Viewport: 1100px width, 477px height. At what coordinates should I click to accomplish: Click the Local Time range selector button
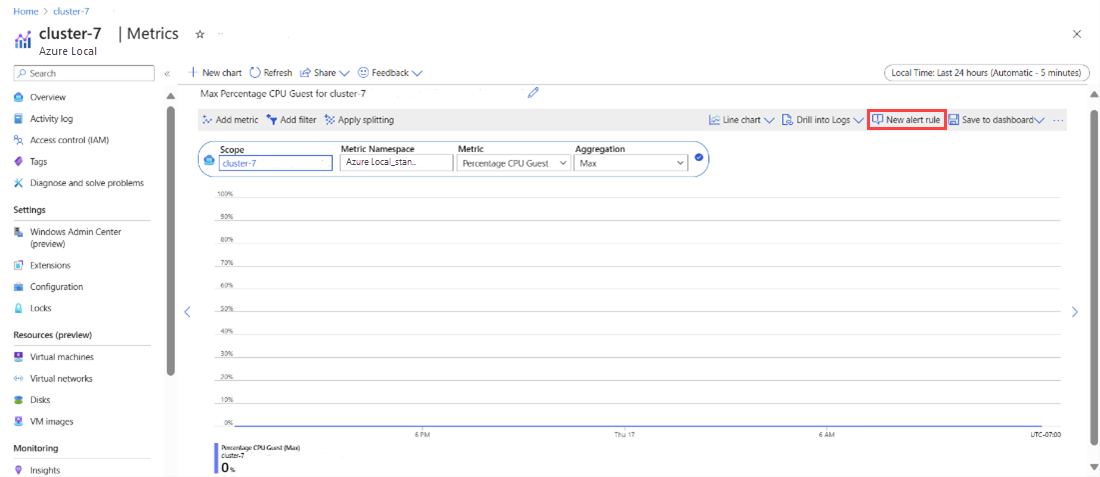pos(984,73)
